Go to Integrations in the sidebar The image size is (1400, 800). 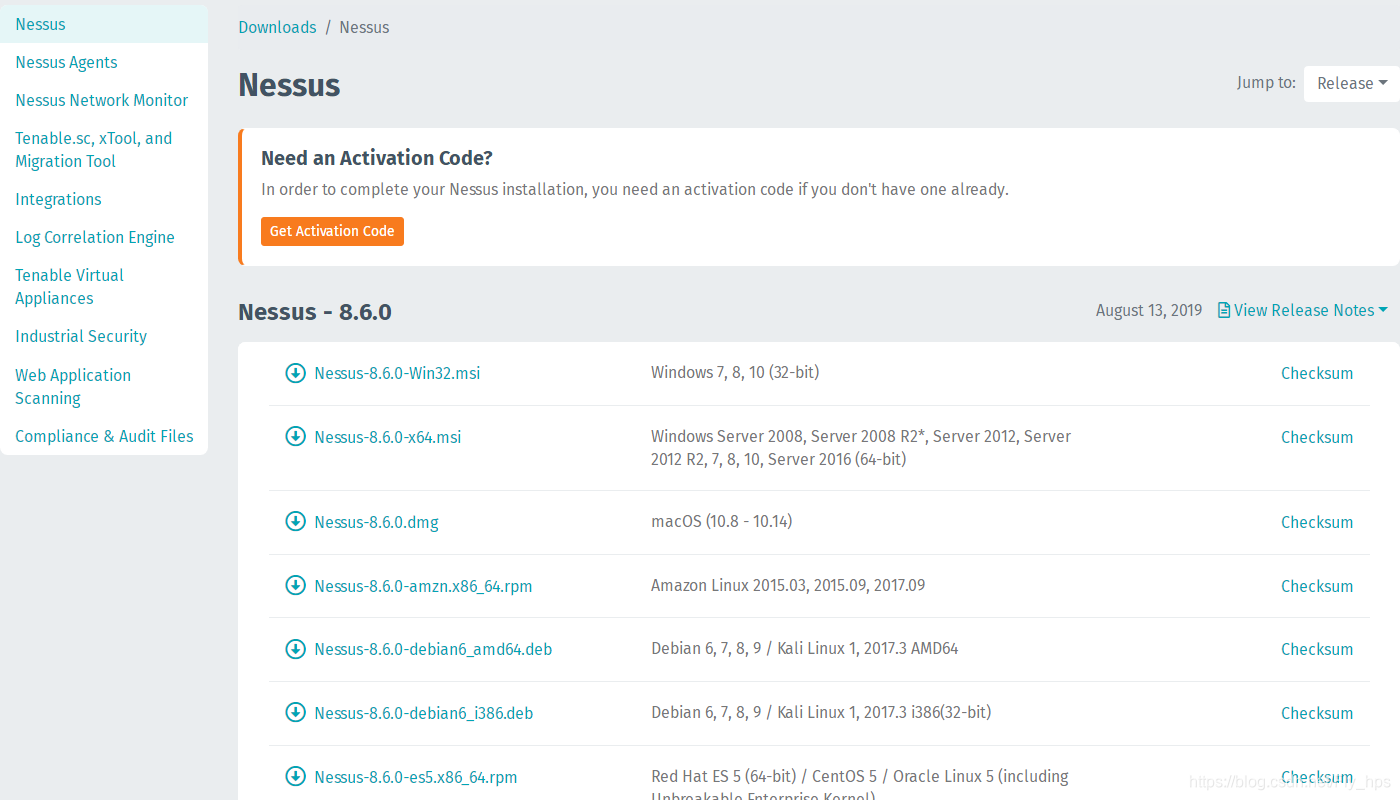pyautogui.click(x=58, y=199)
